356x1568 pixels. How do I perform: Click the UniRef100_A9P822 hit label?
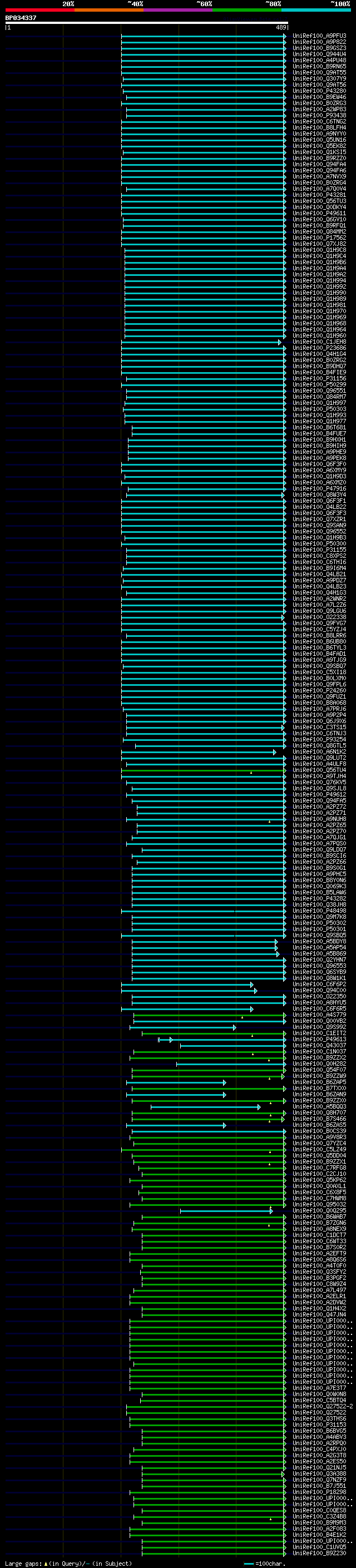click(x=319, y=42)
